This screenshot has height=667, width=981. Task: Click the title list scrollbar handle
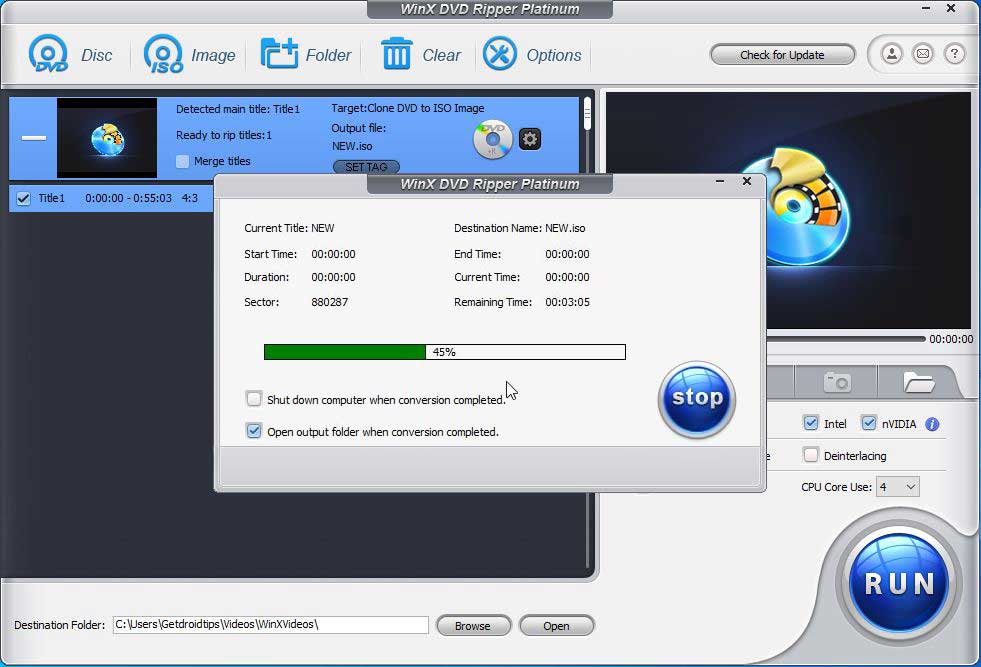(587, 114)
